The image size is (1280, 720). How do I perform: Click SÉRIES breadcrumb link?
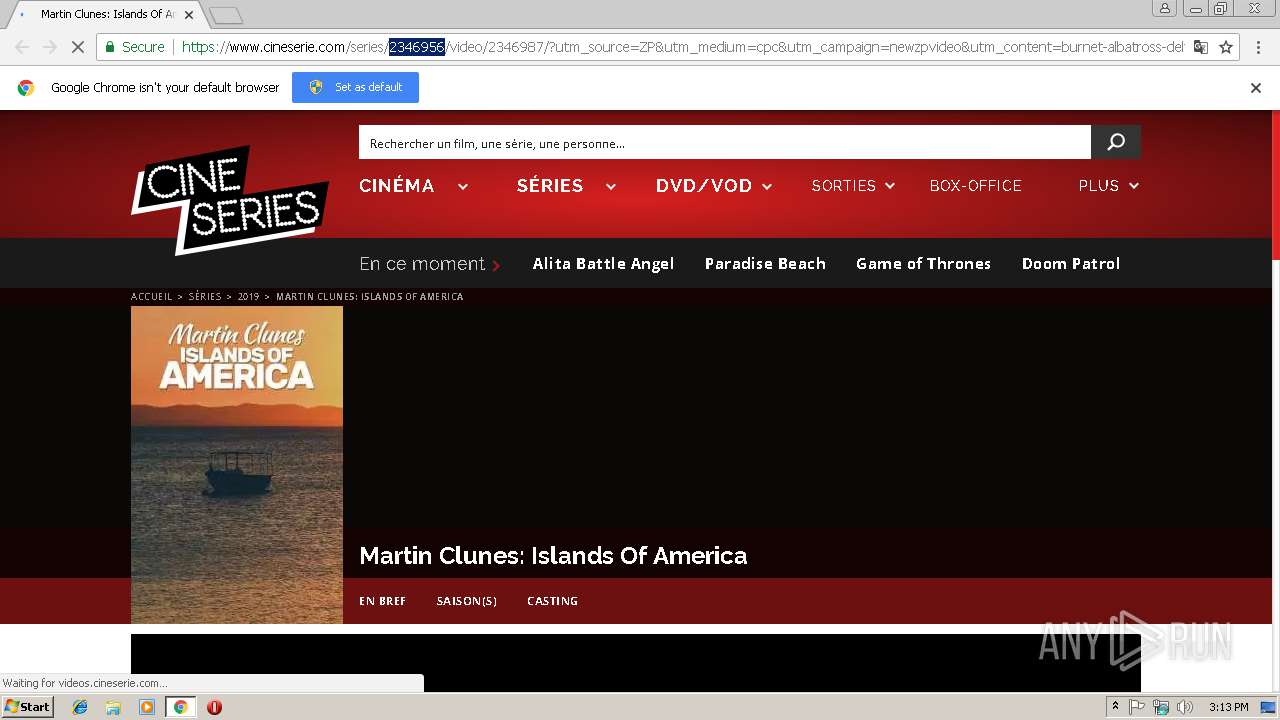pos(205,297)
